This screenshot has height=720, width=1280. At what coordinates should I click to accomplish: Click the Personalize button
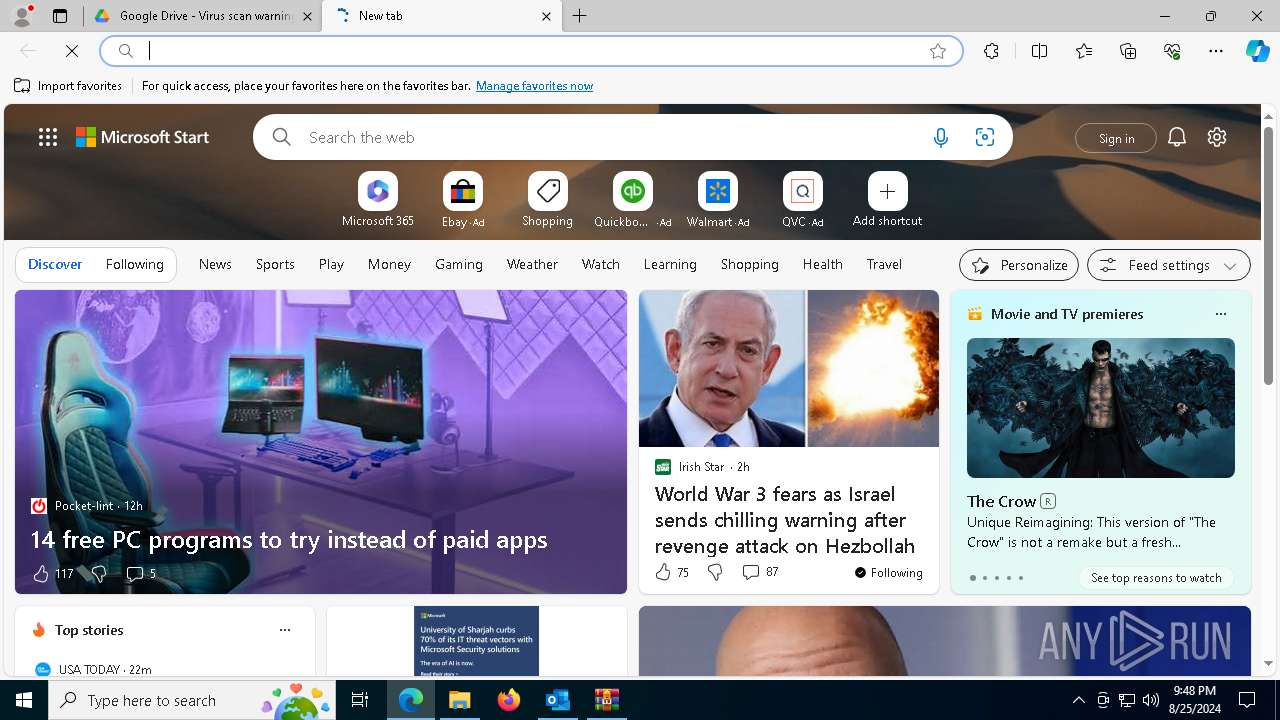(x=1019, y=265)
